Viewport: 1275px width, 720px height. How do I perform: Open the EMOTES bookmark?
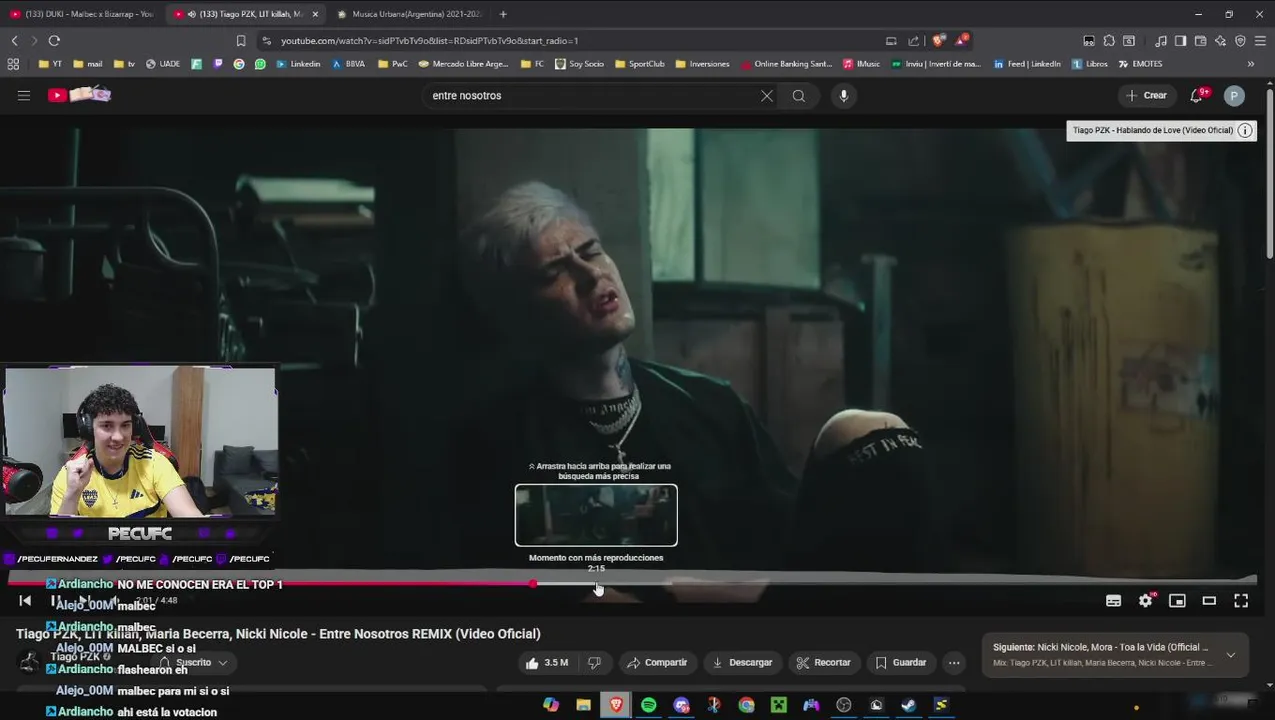click(x=1140, y=64)
